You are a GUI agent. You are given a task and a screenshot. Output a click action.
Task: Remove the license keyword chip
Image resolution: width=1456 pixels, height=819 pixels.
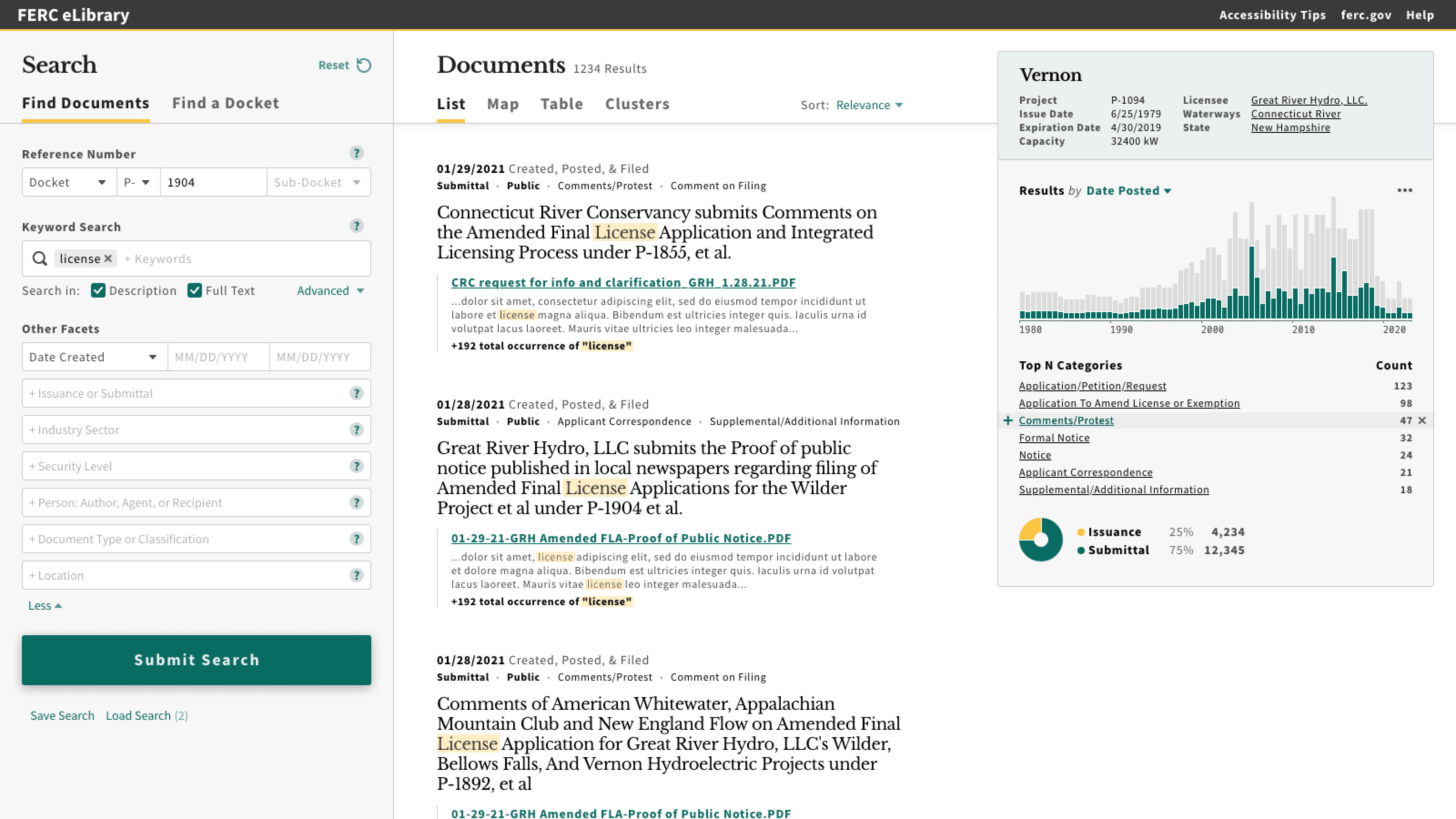tap(108, 258)
